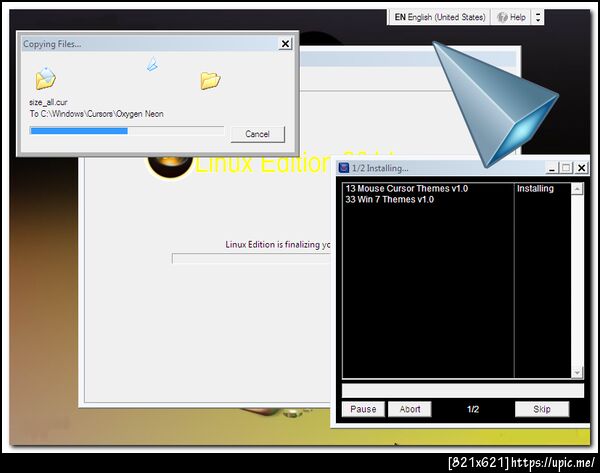Click the 'Linux Edition is finalizing' message
This screenshot has width=600, height=473.
point(277,245)
